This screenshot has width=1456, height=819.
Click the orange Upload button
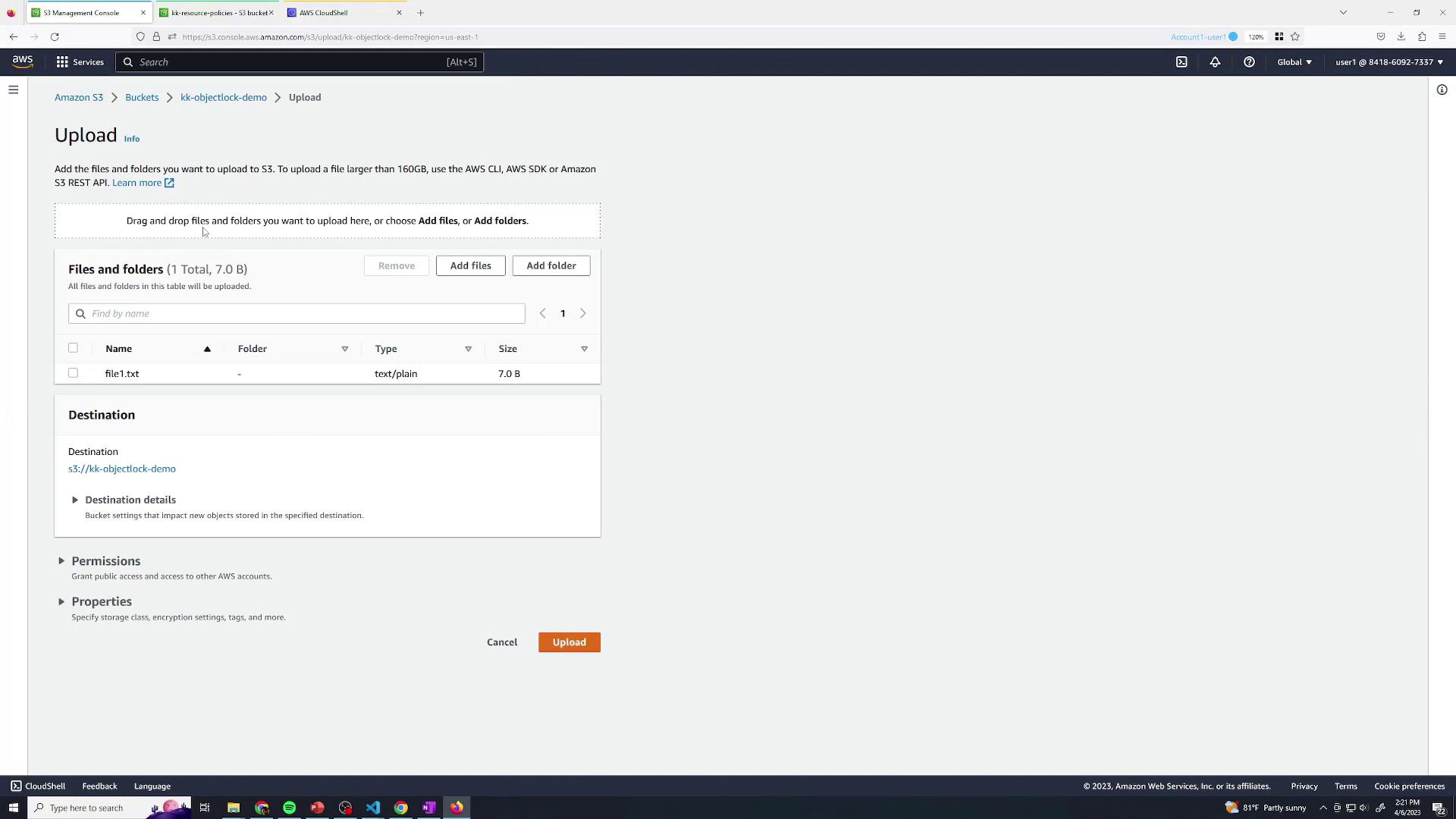click(x=569, y=642)
